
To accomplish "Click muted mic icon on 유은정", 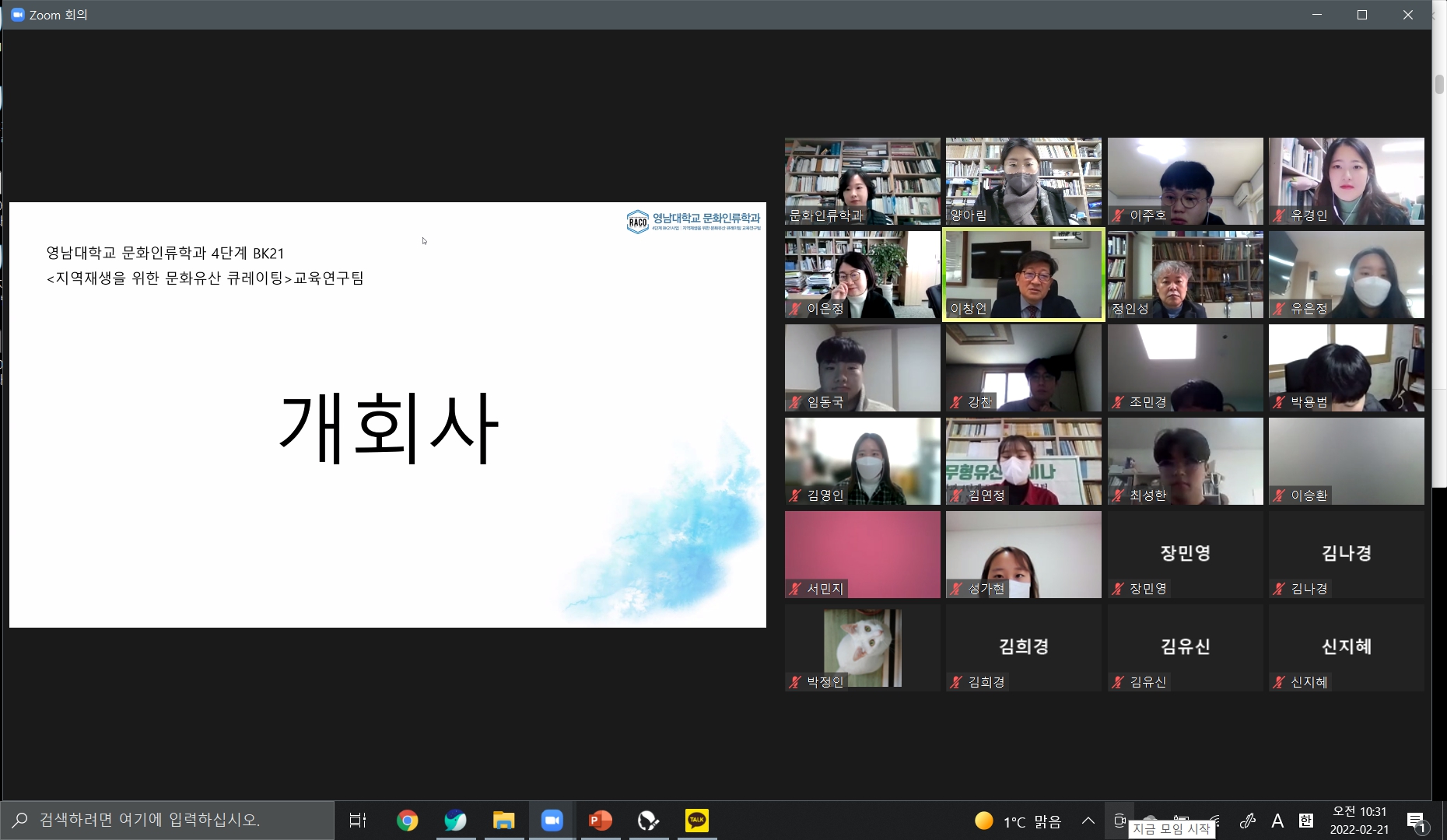I will click(x=1279, y=309).
